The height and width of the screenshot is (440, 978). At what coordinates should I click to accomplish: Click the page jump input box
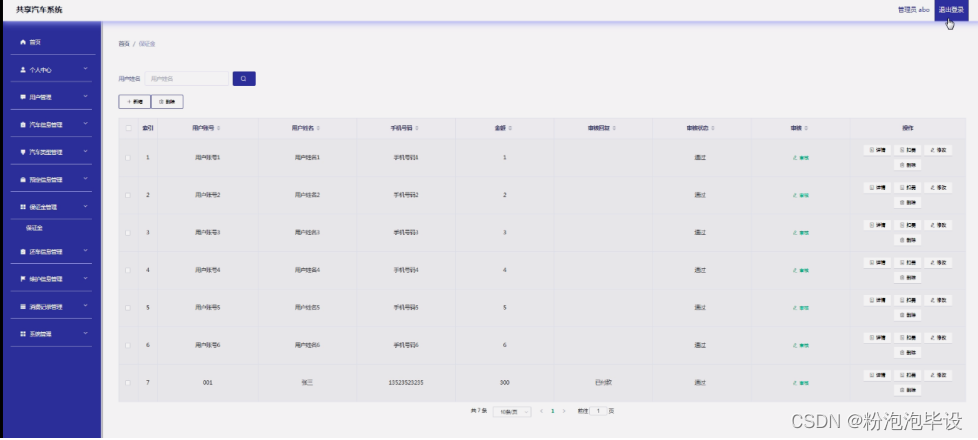[598, 411]
